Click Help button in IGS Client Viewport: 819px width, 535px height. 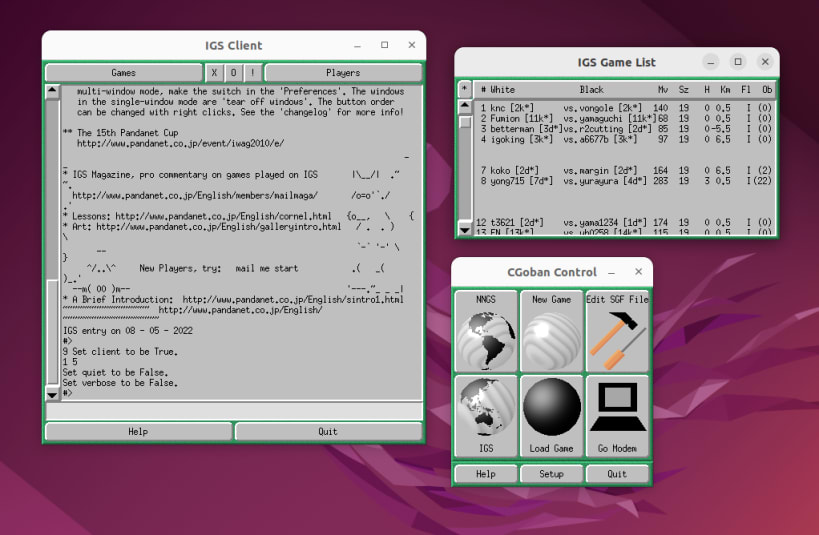(x=138, y=432)
